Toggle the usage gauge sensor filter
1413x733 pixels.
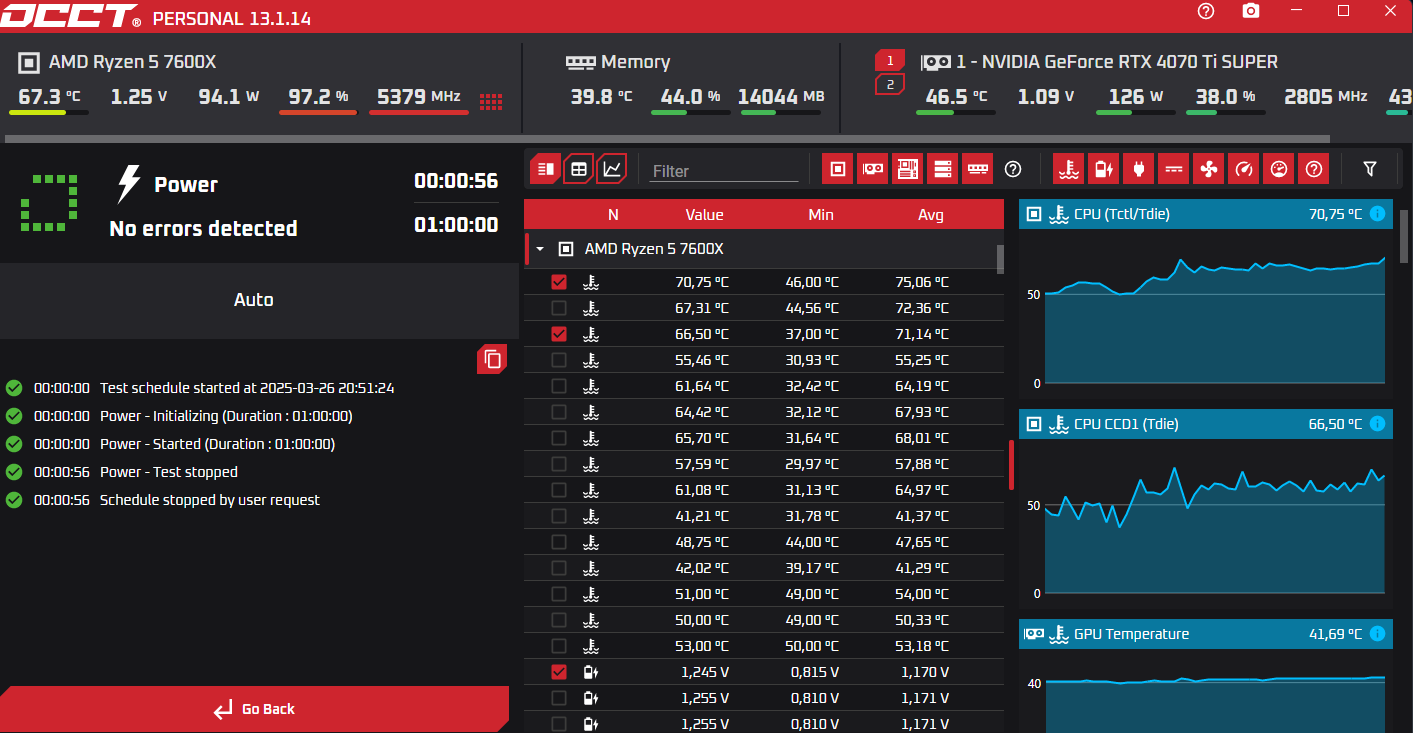tap(1278, 169)
